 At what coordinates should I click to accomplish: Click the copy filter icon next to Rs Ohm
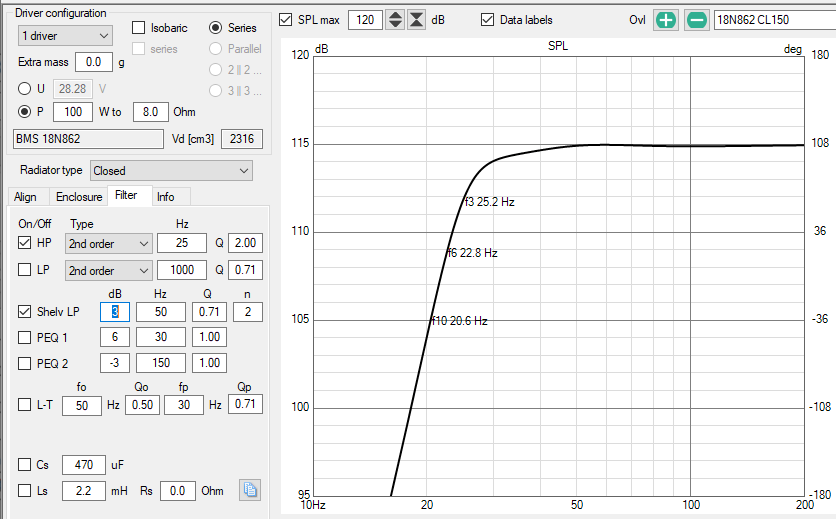(250, 490)
